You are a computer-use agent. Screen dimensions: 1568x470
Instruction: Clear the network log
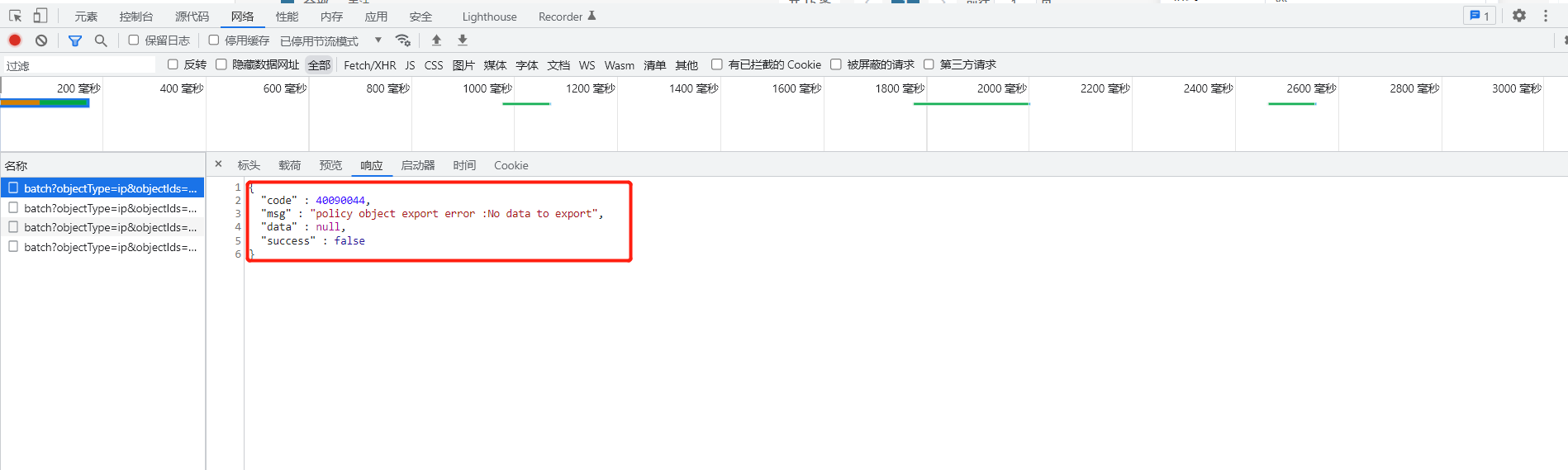41,40
